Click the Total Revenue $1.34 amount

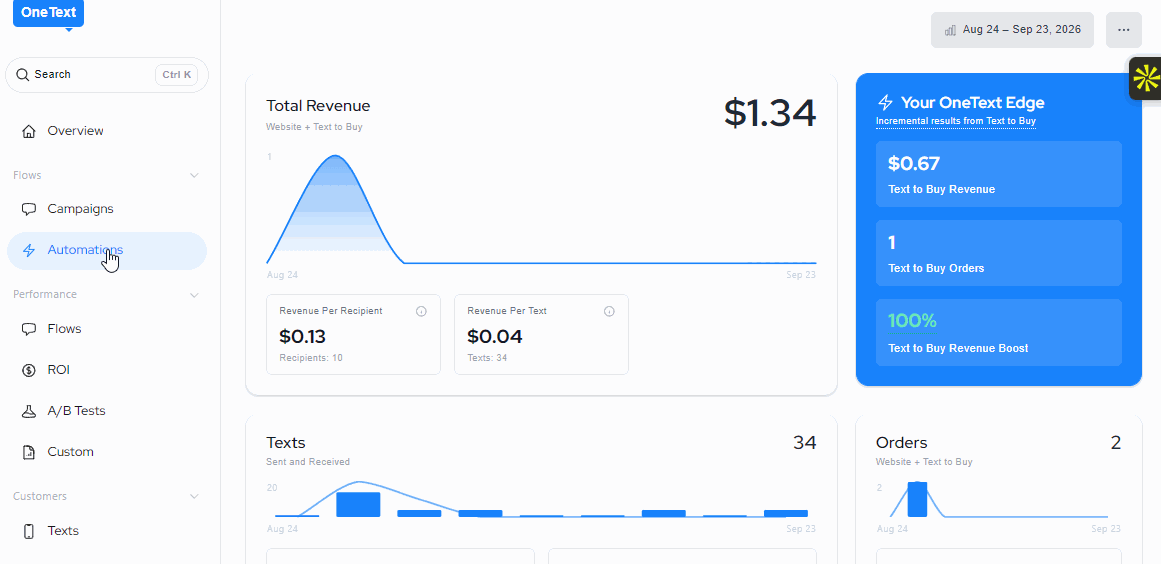[x=770, y=114]
